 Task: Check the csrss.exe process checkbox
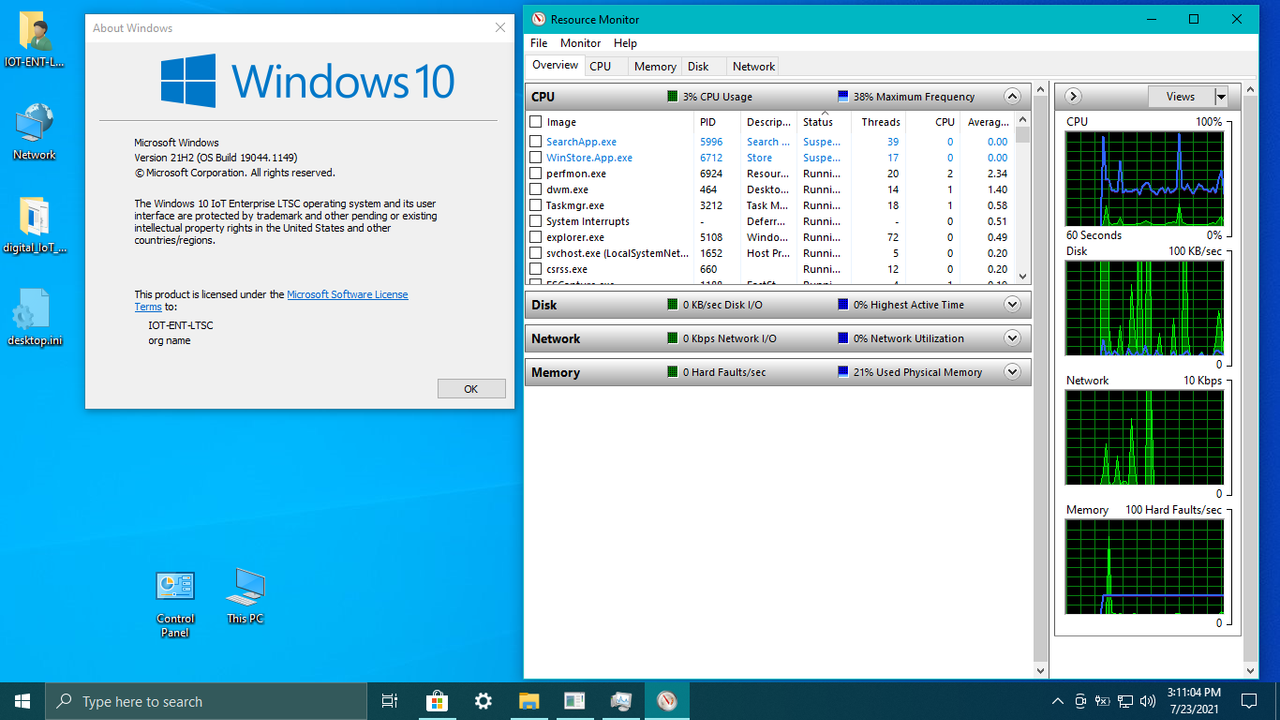pos(536,270)
